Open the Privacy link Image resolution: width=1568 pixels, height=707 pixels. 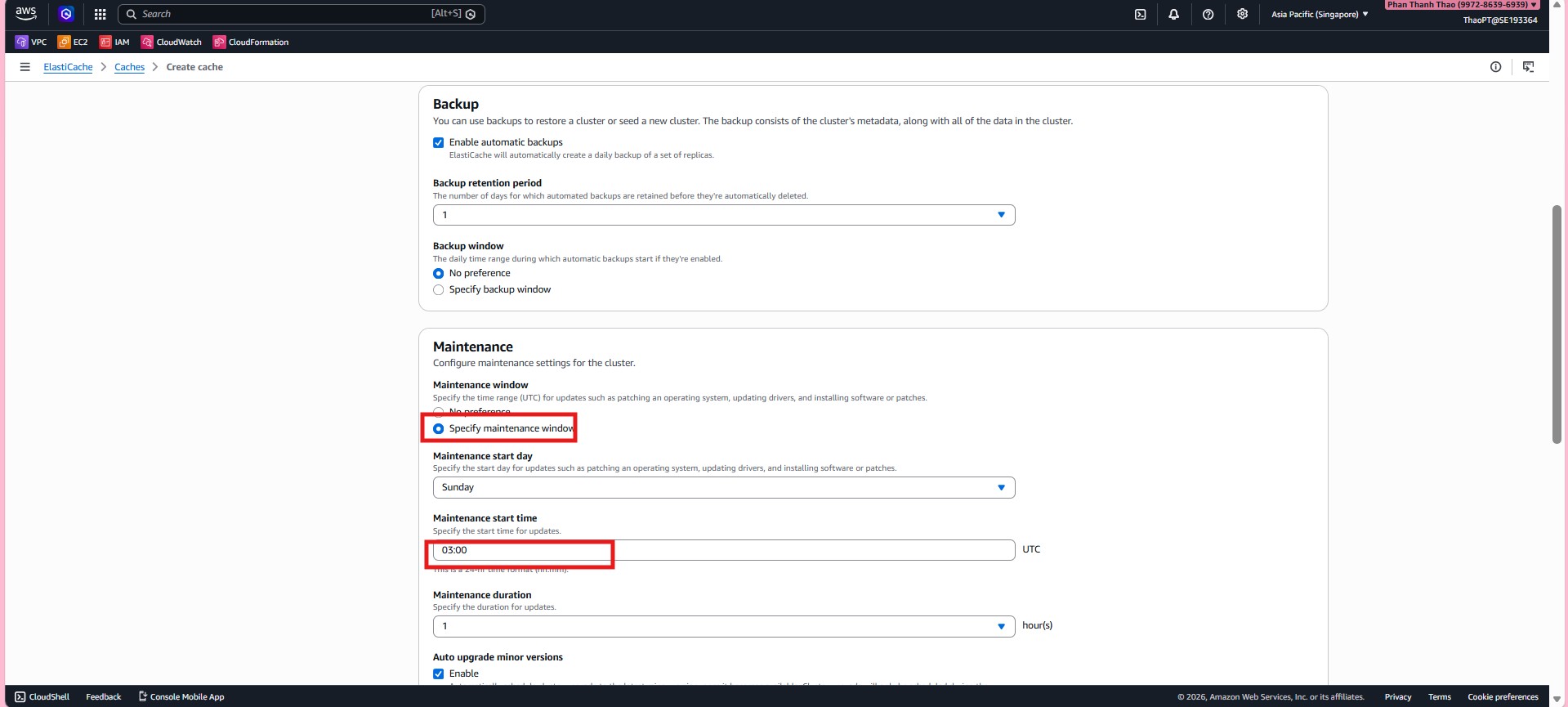(1398, 696)
